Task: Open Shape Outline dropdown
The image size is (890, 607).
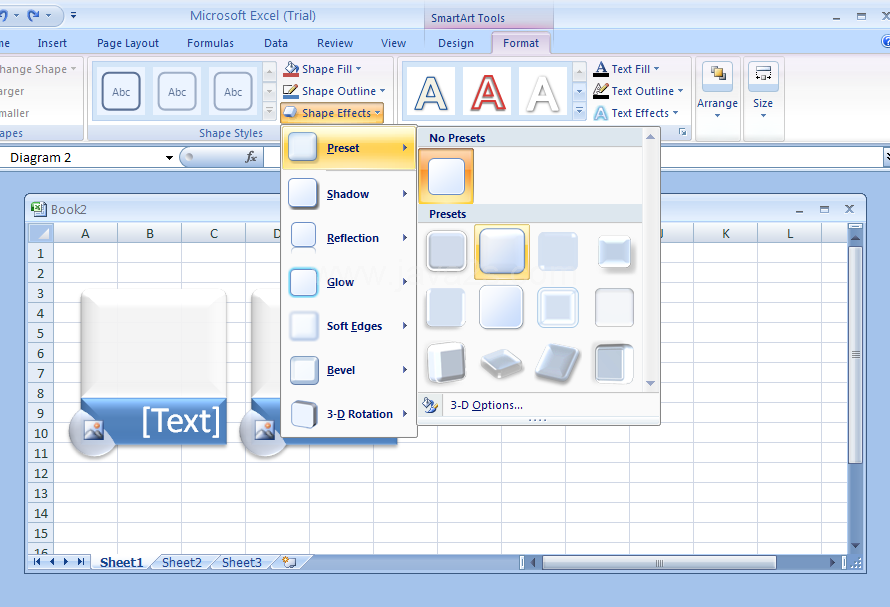Action: pos(334,91)
